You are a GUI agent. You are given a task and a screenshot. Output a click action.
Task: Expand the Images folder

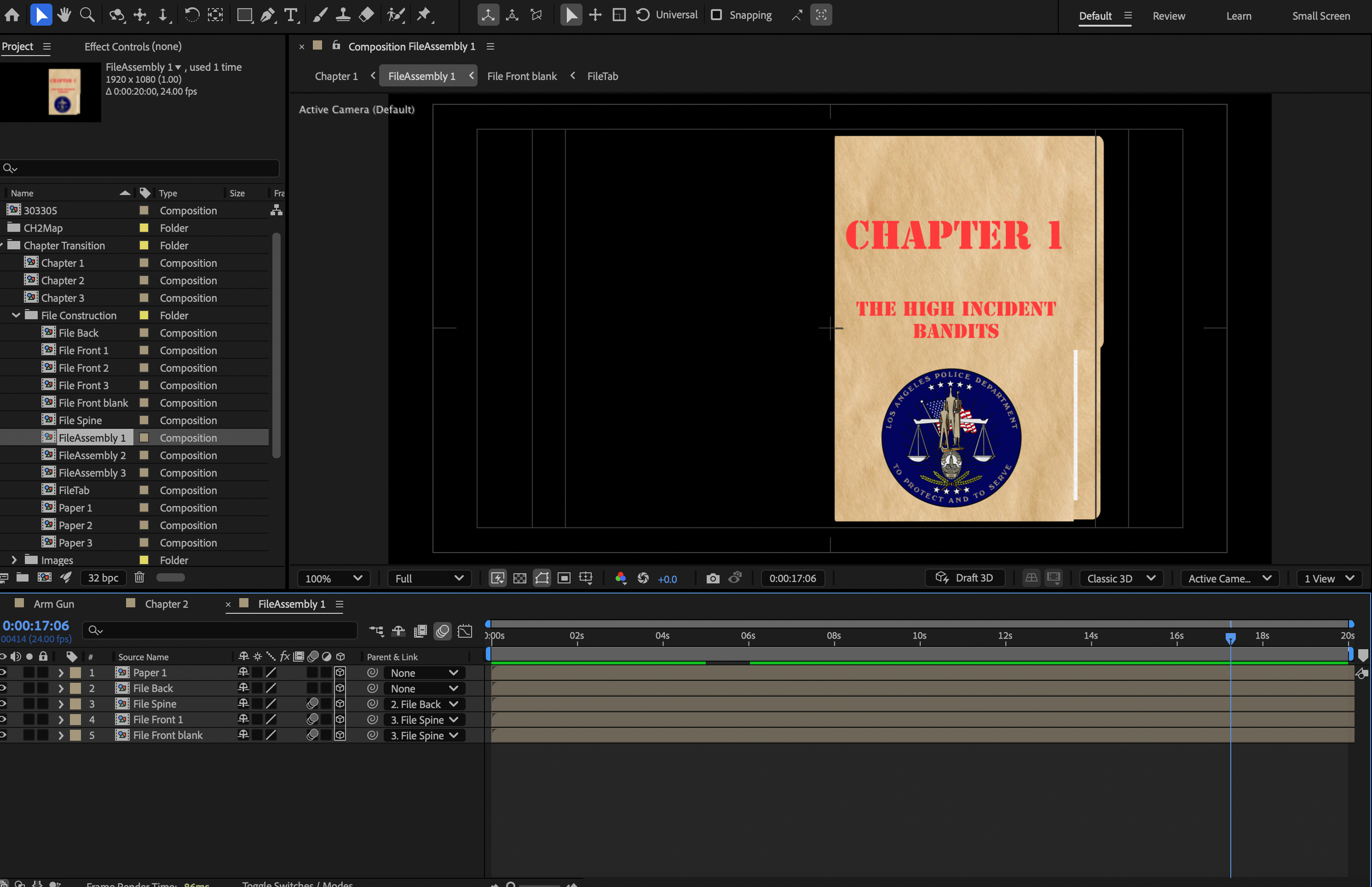click(x=14, y=560)
